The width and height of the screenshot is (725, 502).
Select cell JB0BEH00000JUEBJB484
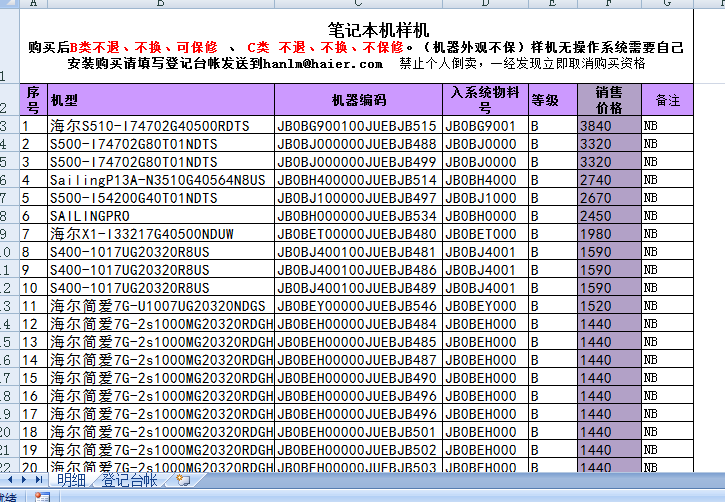click(x=358, y=324)
